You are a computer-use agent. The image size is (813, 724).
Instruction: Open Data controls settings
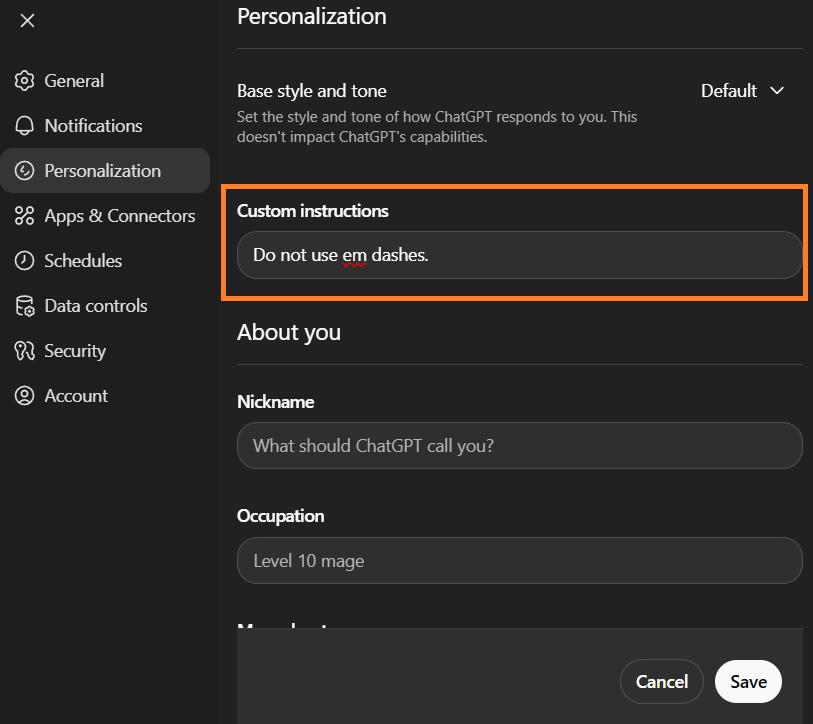105,306
